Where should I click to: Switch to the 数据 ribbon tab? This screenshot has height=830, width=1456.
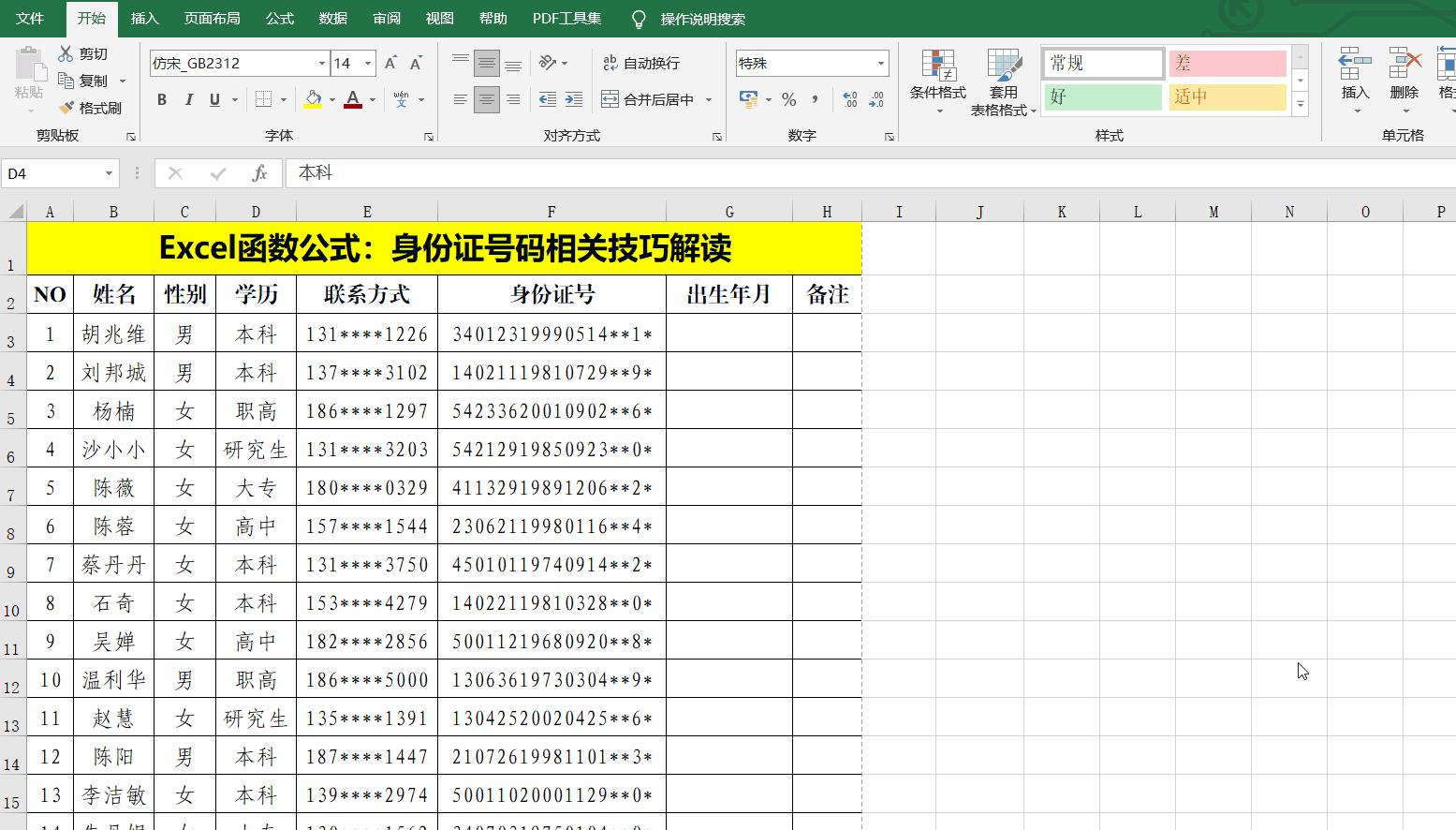[x=332, y=17]
